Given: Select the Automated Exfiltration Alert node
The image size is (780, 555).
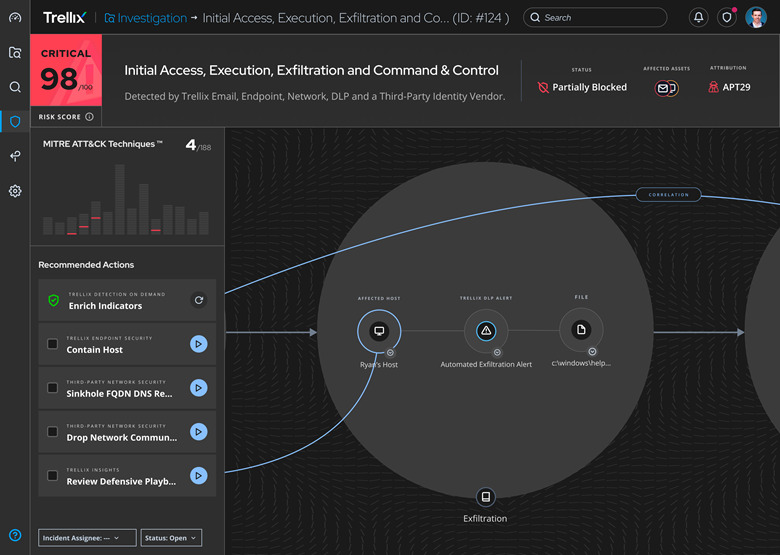Looking at the screenshot, I should click(486, 331).
